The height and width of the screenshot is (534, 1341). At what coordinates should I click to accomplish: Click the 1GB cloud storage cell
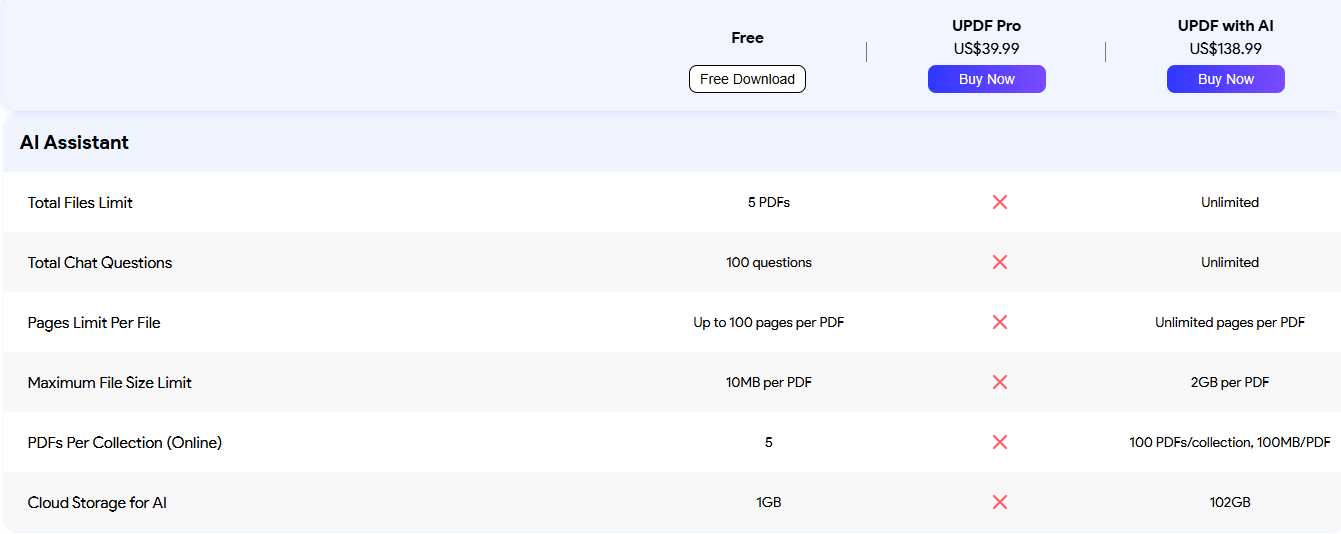pyautogui.click(x=769, y=502)
